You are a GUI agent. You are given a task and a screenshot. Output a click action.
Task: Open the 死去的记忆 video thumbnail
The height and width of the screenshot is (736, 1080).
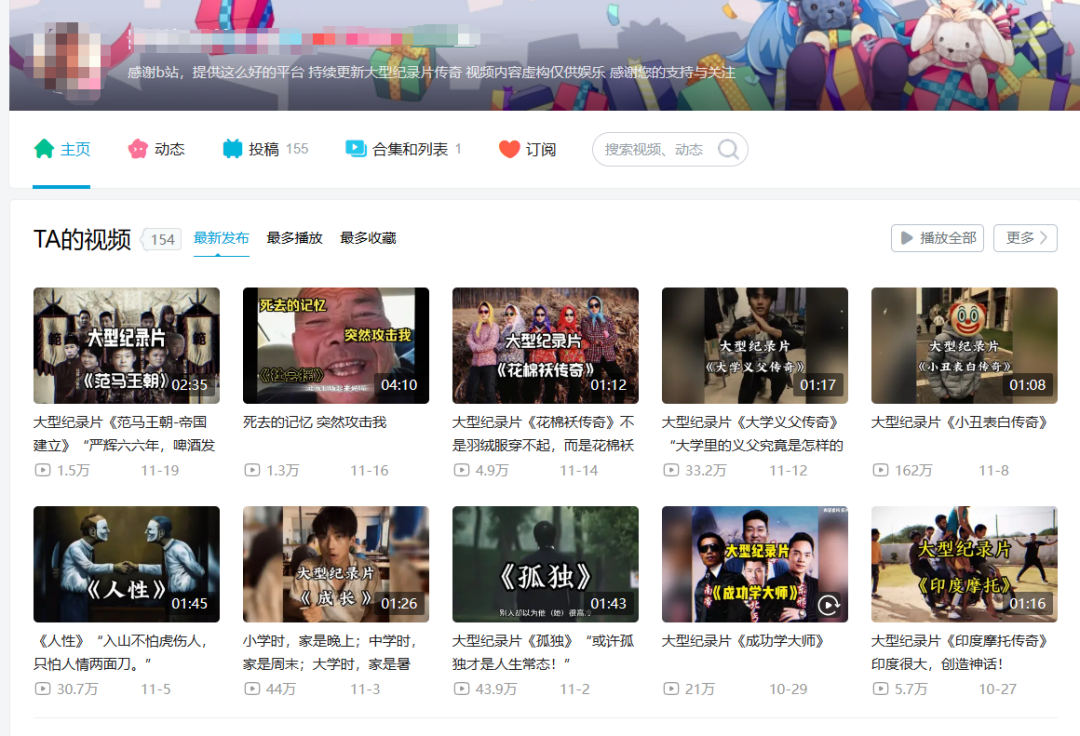point(336,346)
